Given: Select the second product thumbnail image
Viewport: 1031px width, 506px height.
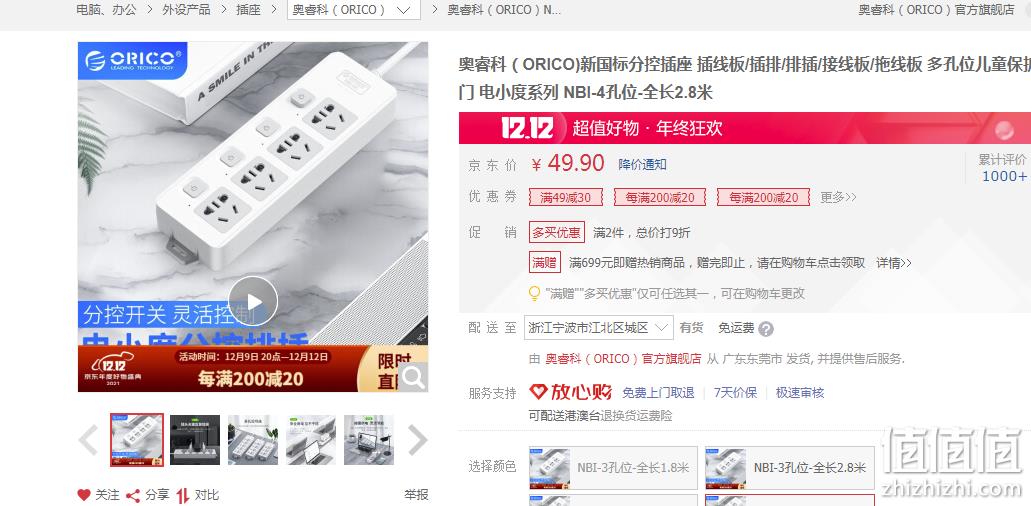Looking at the screenshot, I should [x=195, y=440].
